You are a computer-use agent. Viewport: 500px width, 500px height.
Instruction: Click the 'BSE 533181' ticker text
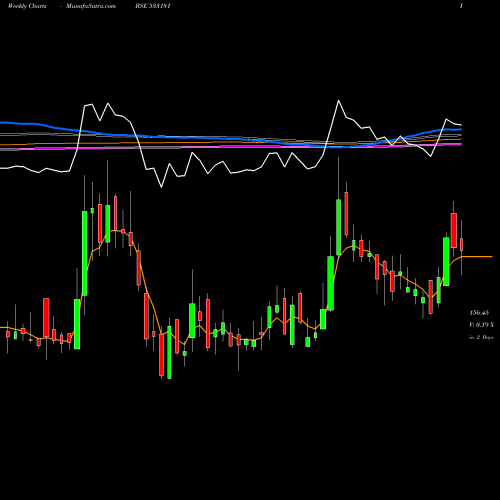click(x=153, y=6)
